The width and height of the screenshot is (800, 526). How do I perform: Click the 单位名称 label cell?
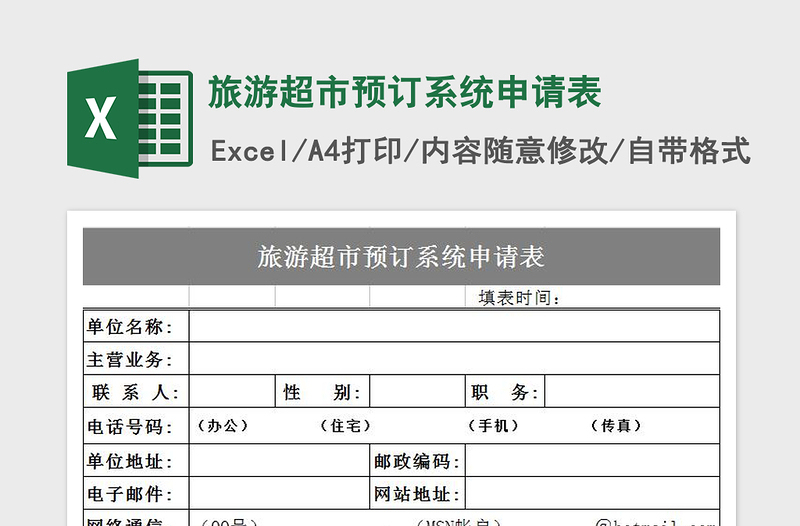[x=136, y=326]
